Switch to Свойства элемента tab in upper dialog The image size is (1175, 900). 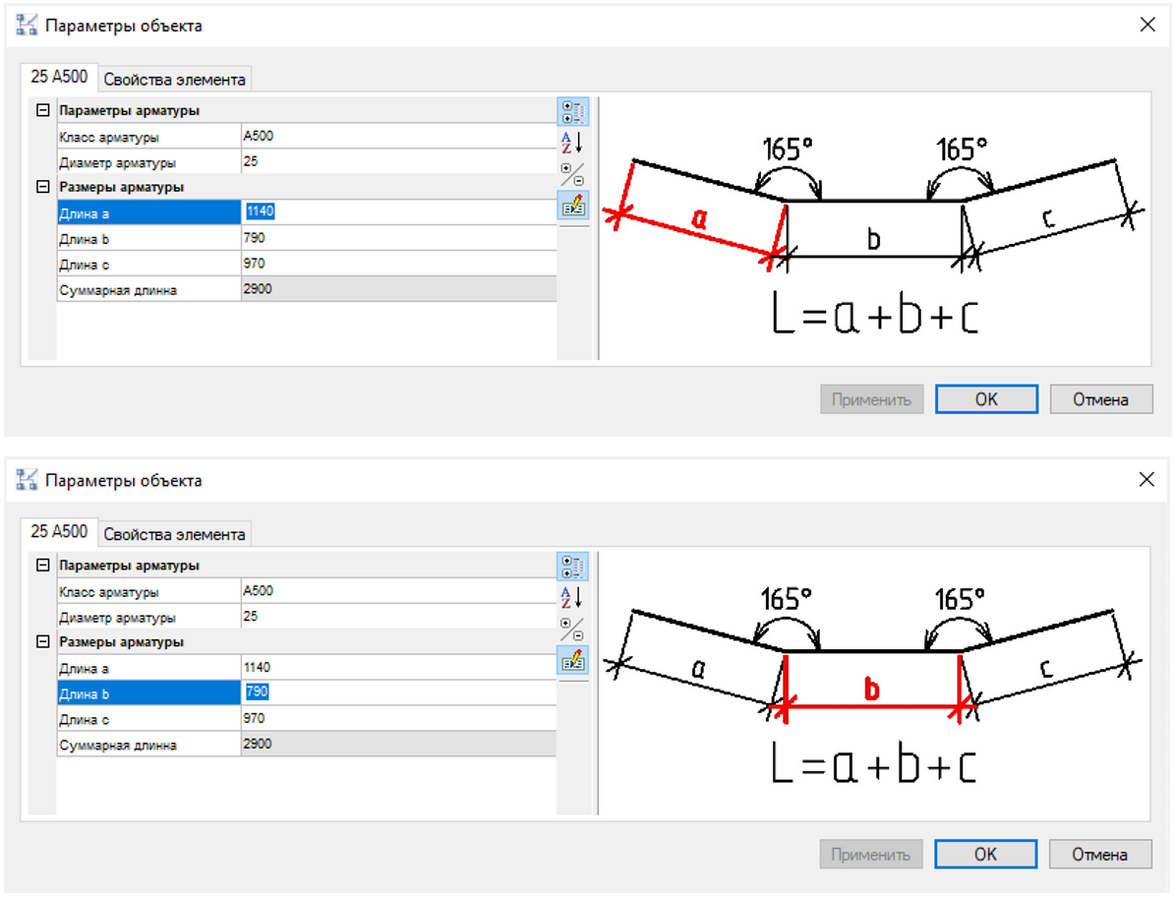(175, 79)
